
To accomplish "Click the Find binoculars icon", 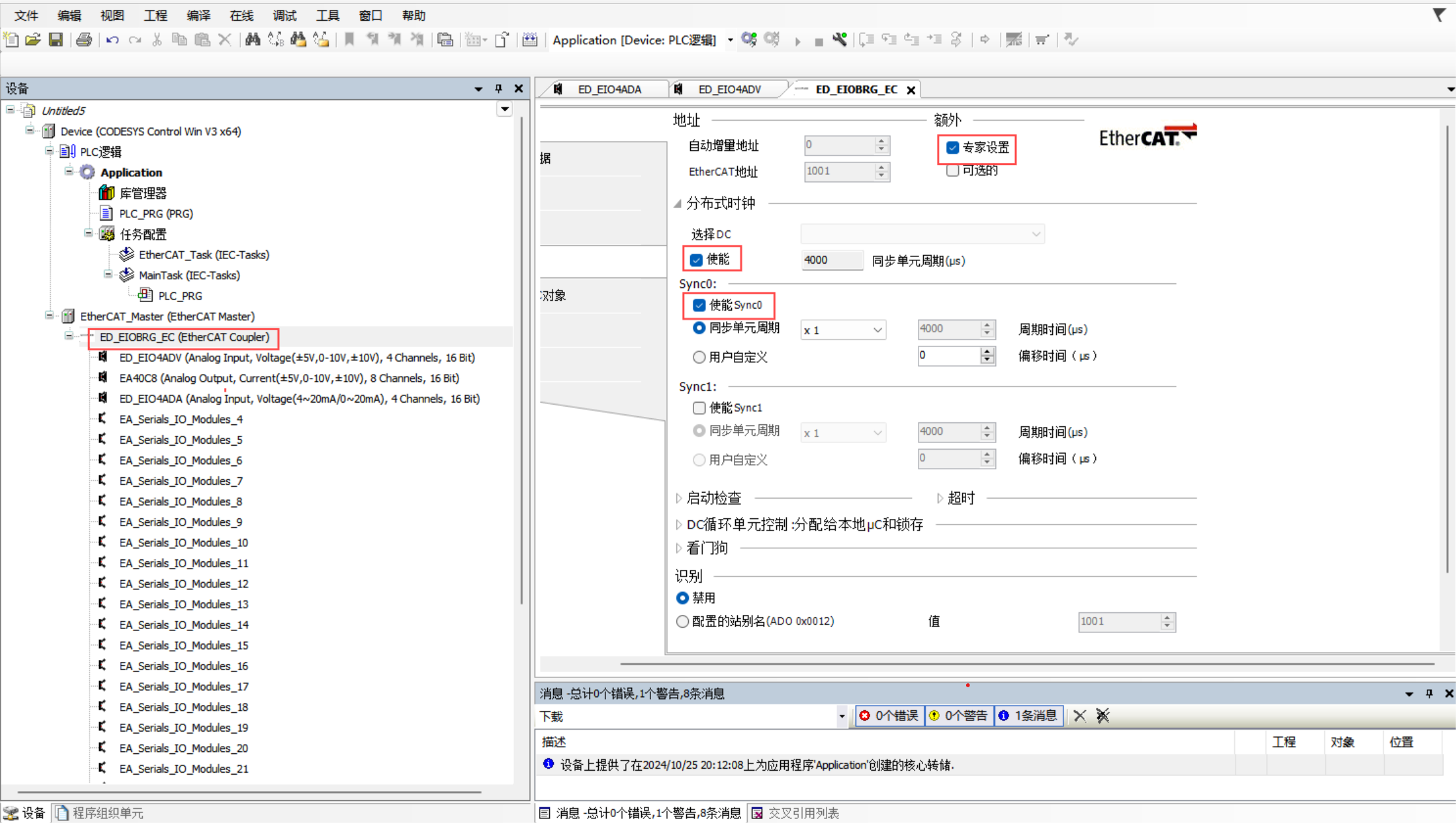I will (x=252, y=40).
